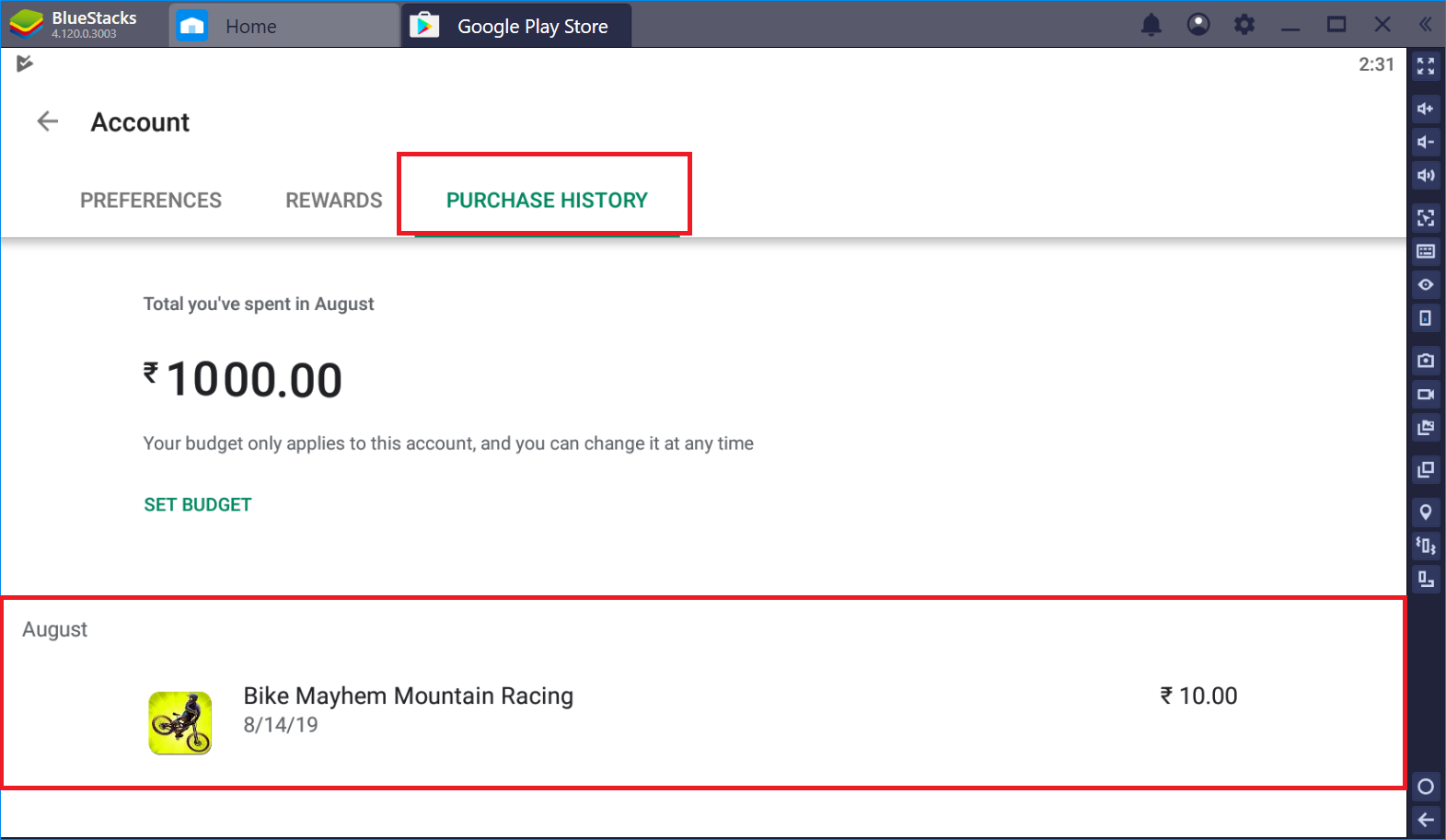Click the 2:31 clock in status bar

(x=1376, y=64)
